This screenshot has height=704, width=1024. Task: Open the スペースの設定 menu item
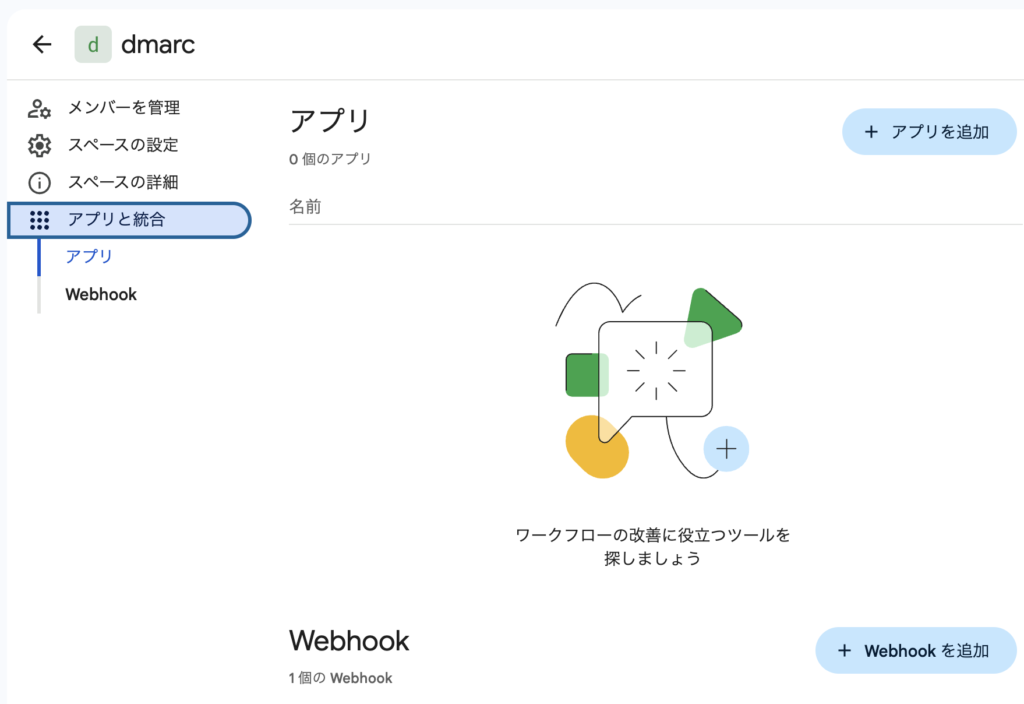click(123, 146)
